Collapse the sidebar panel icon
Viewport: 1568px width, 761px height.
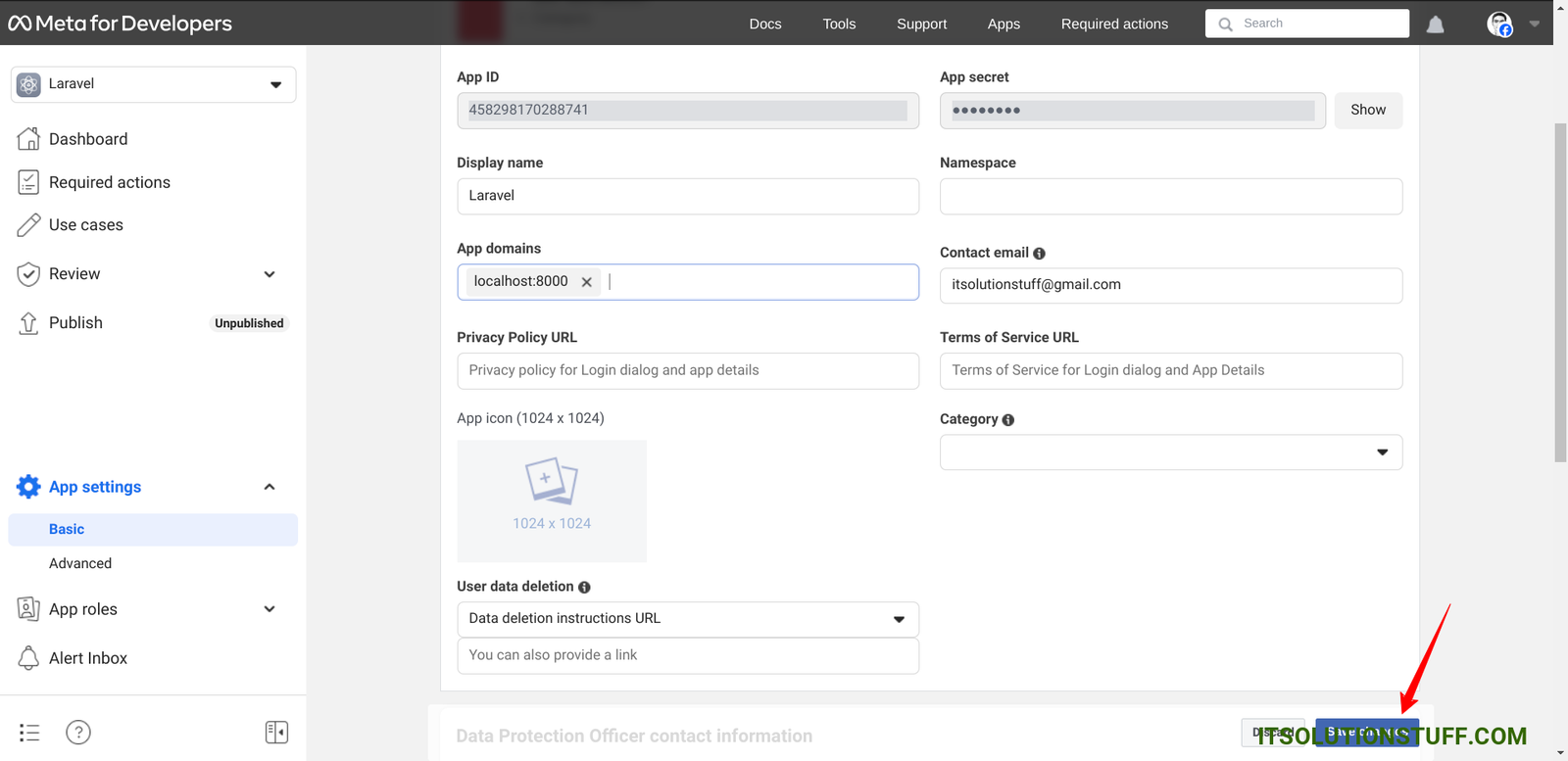pos(276,733)
